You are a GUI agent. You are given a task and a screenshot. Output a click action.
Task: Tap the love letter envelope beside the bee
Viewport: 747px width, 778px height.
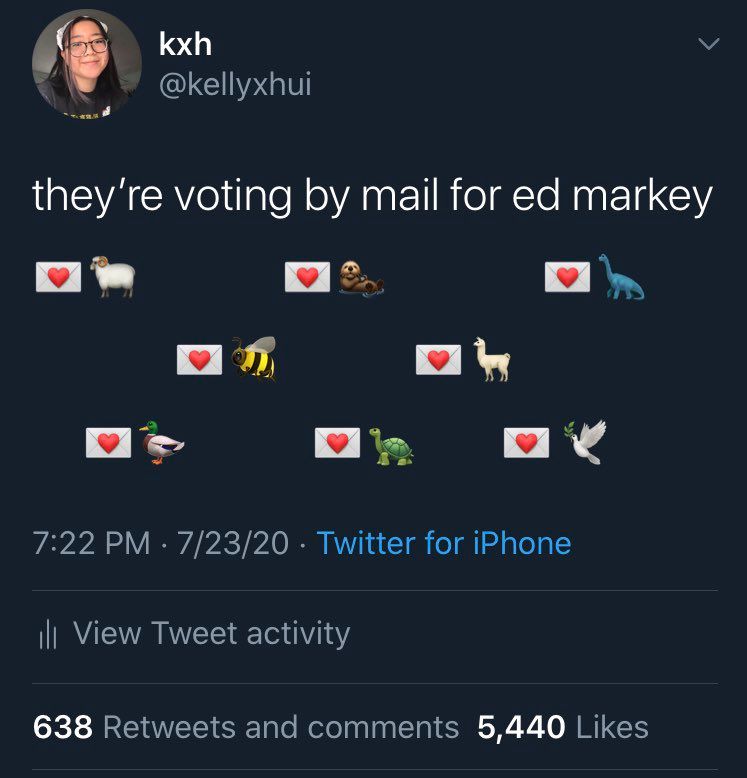tap(199, 360)
